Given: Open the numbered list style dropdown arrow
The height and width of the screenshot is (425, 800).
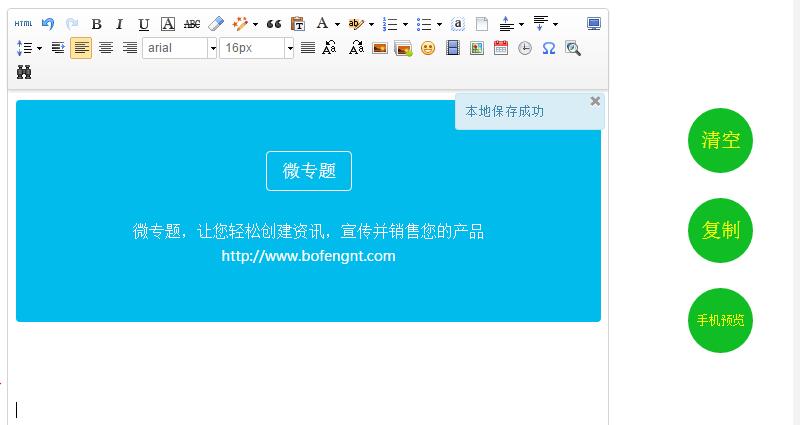Looking at the screenshot, I should tap(405, 24).
